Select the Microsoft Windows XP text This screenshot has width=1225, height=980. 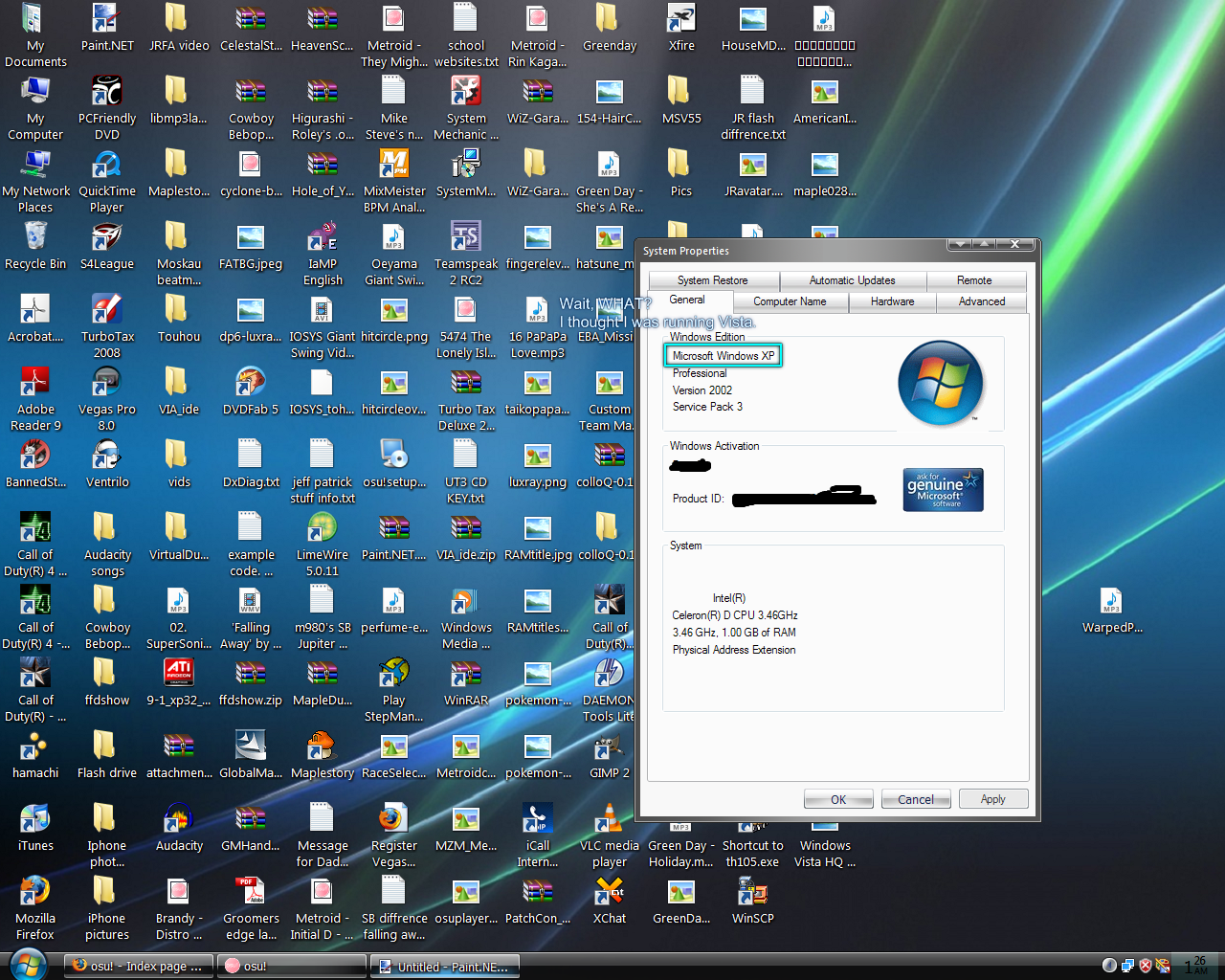pos(724,355)
